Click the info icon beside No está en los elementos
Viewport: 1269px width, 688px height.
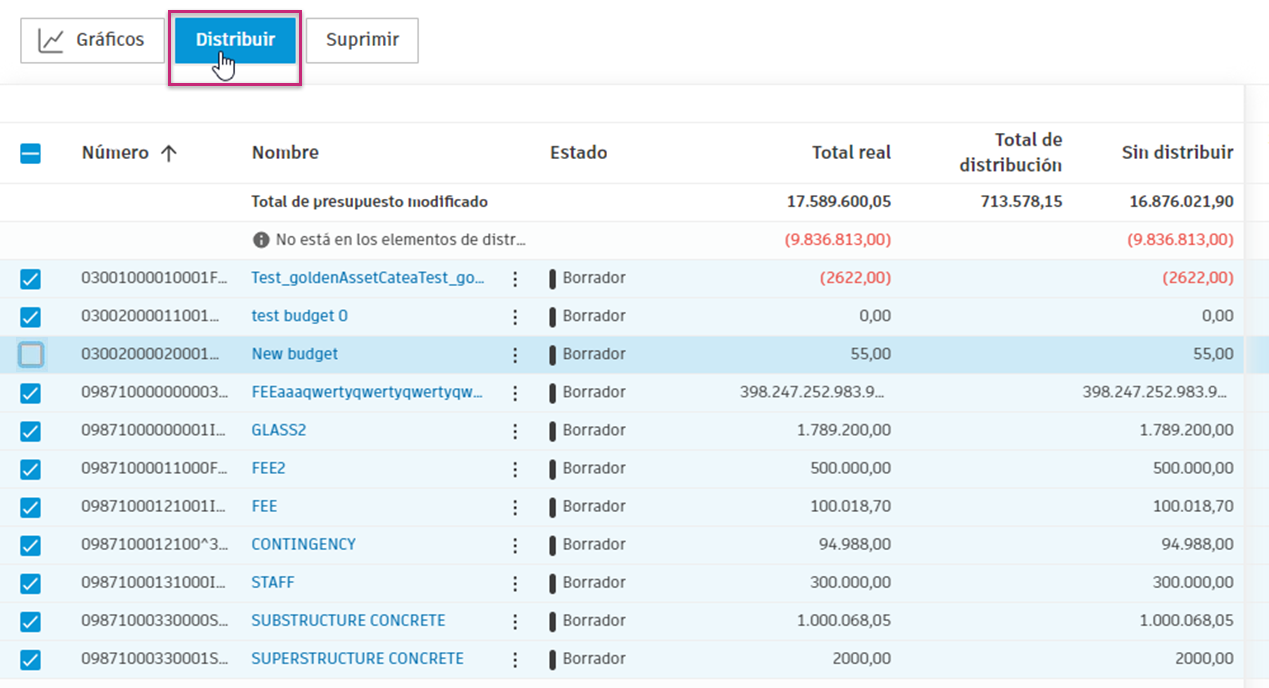click(261, 240)
